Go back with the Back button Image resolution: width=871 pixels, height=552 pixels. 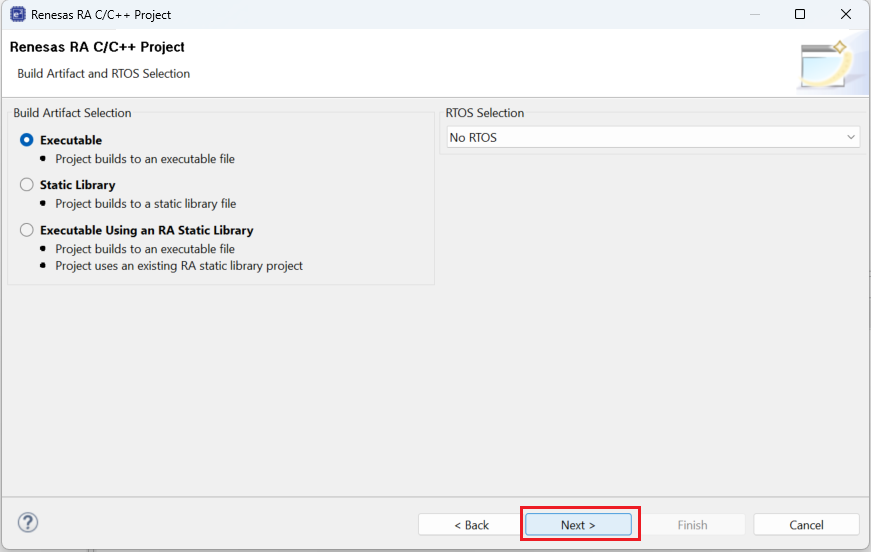(x=471, y=525)
